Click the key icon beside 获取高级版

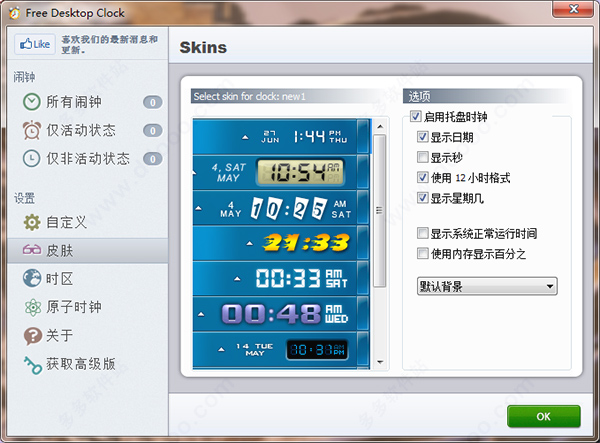click(x=33, y=365)
